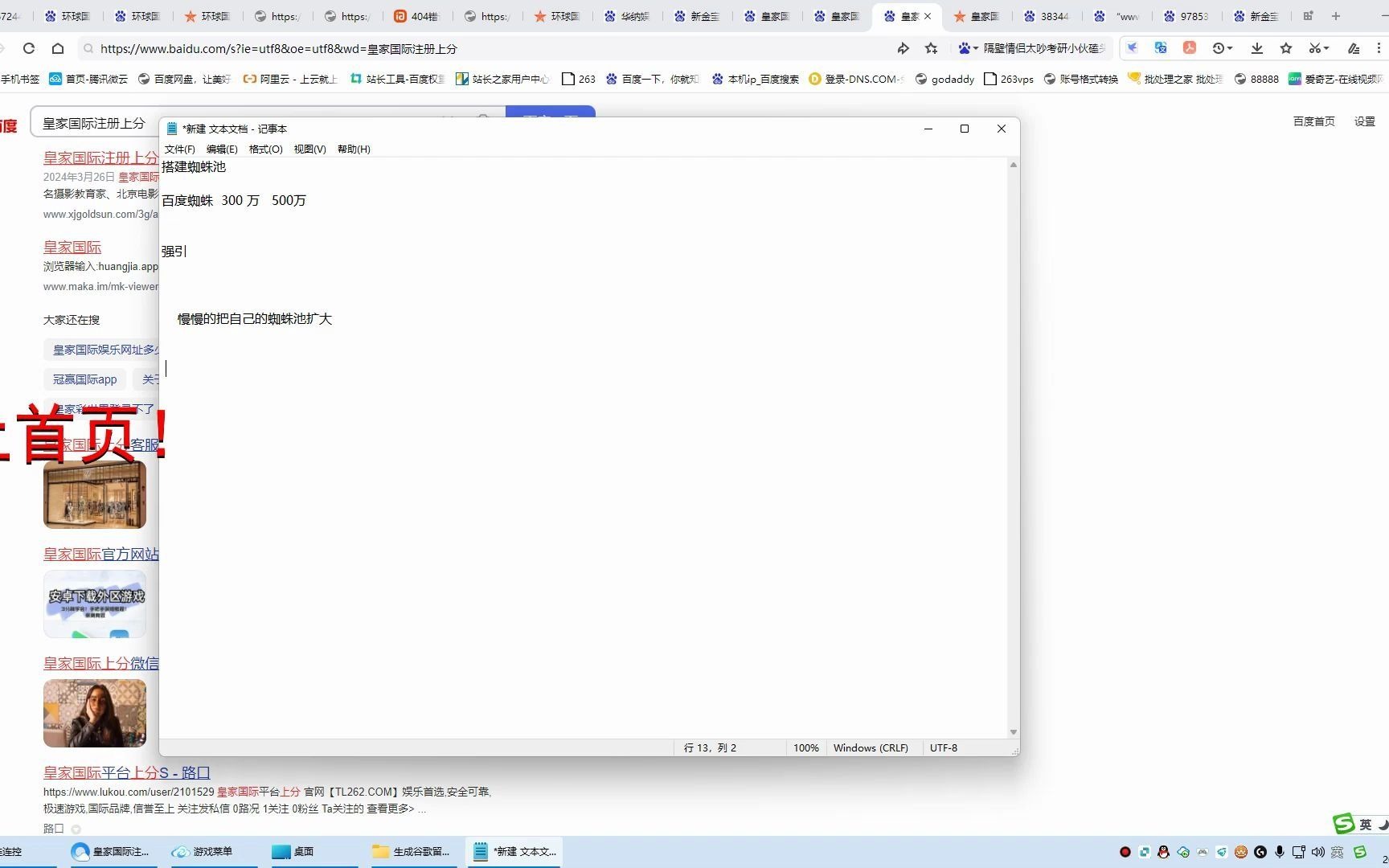The width and height of the screenshot is (1389, 868).
Task: Click microphone tray icon
Action: (x=1280, y=852)
